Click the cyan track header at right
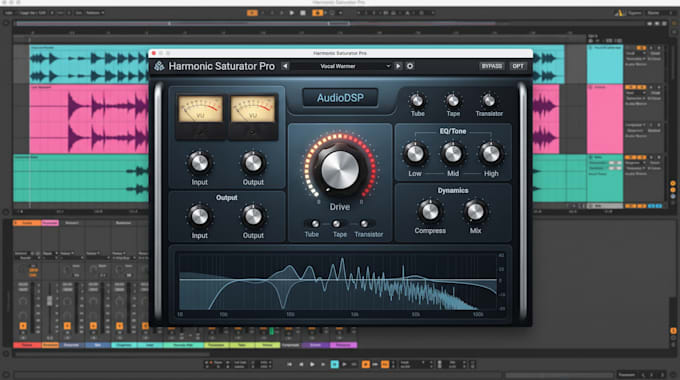The height and width of the screenshot is (380, 680). [605, 65]
